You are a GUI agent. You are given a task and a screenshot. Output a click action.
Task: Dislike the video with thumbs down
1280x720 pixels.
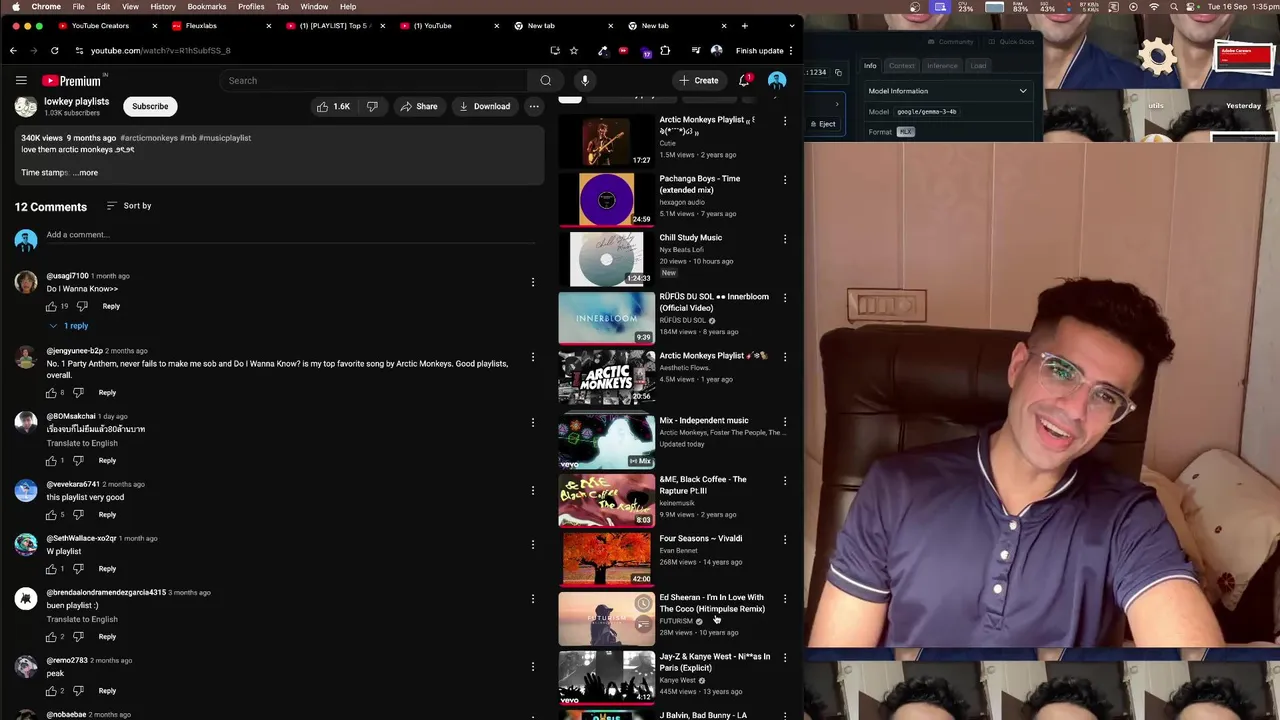372,106
